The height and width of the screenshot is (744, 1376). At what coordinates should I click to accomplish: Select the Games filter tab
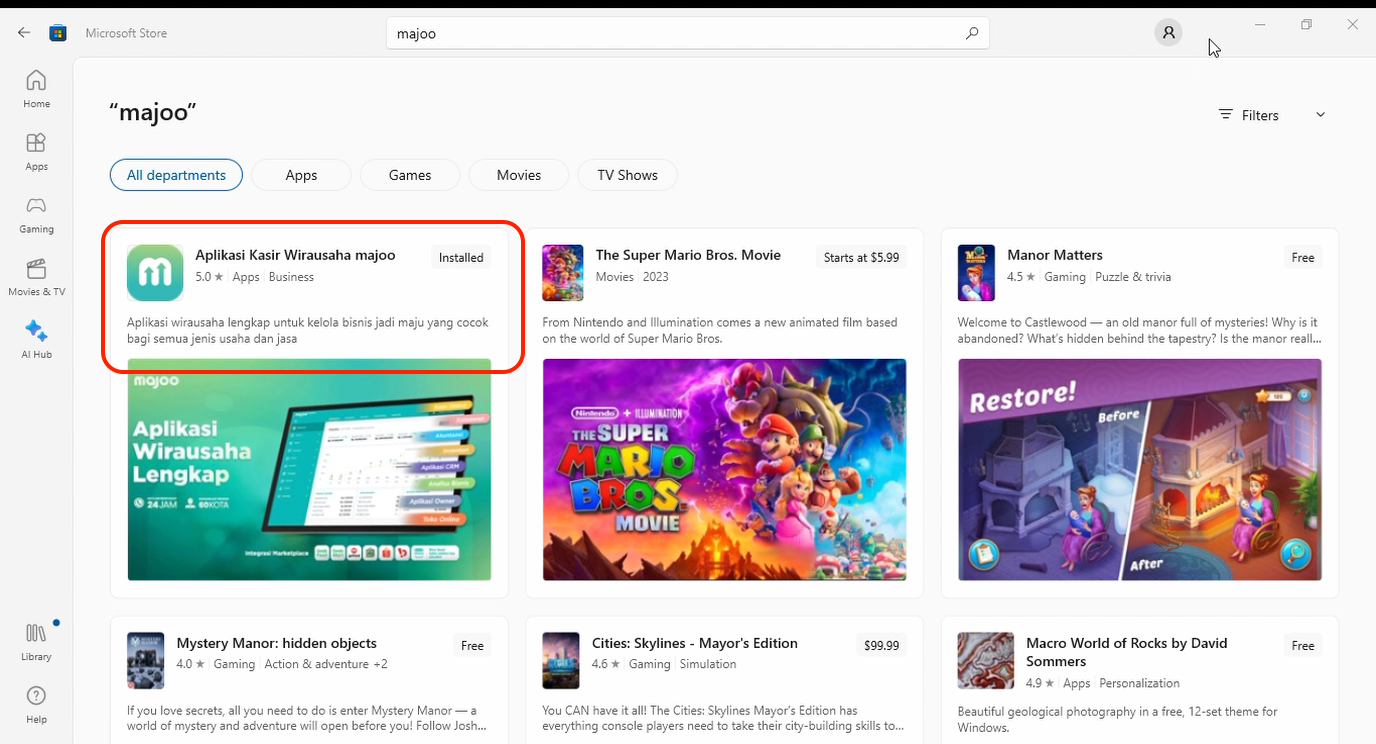[x=410, y=175]
